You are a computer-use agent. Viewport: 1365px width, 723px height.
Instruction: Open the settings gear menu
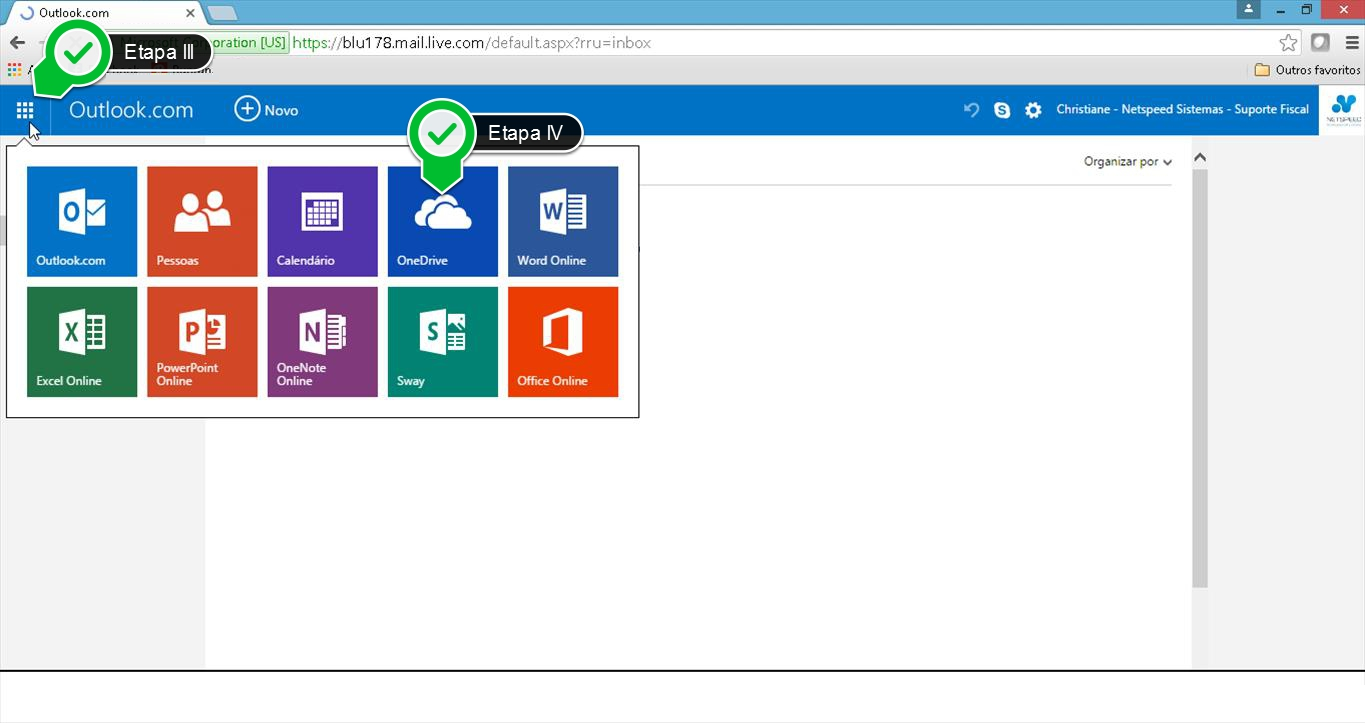1033,110
